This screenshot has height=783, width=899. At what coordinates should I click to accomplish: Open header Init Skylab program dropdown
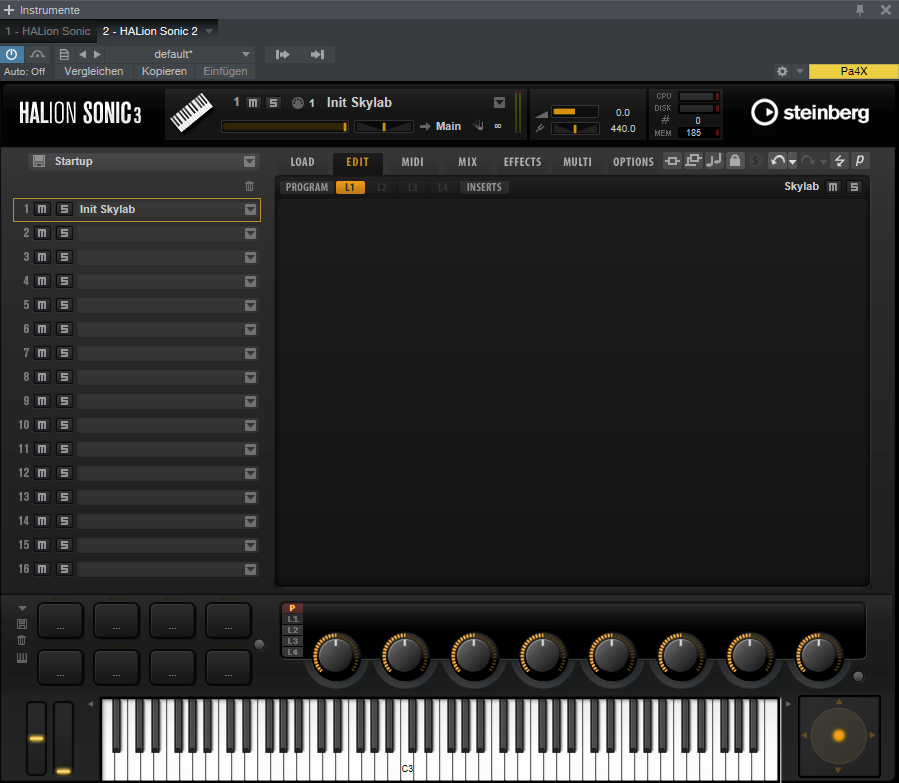[x=499, y=103]
